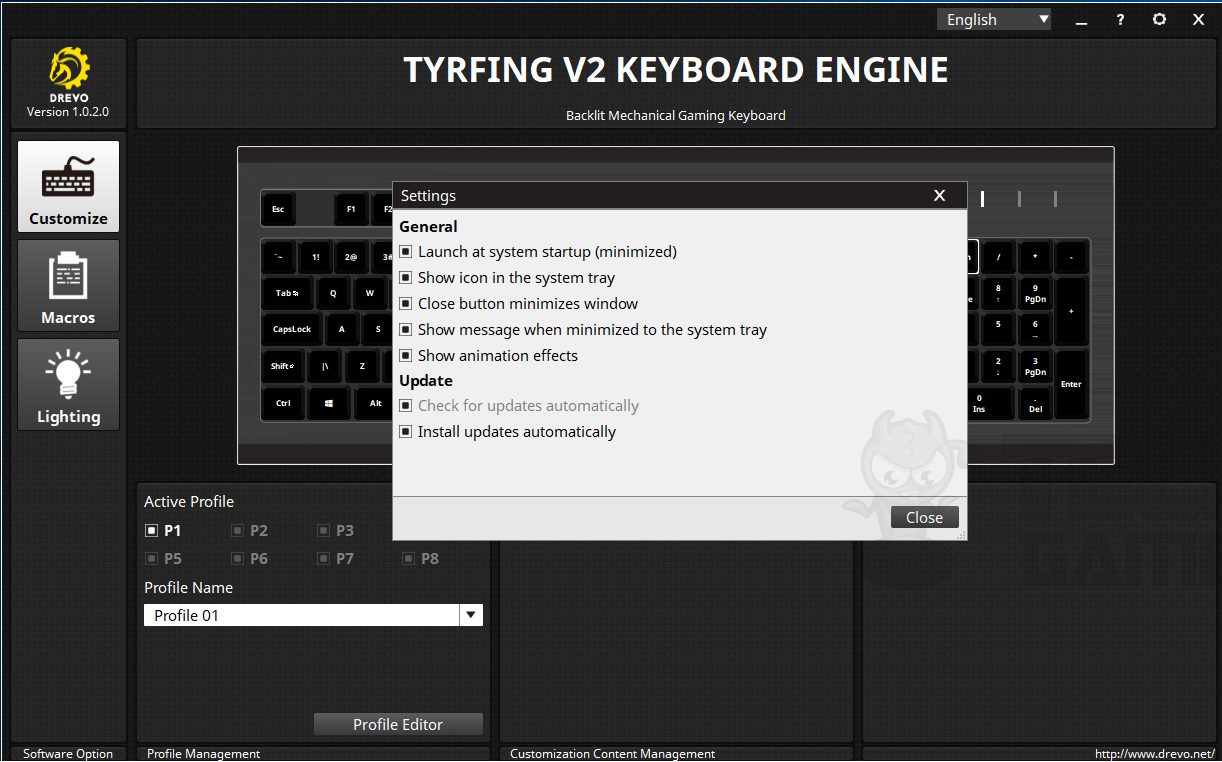Select active profile P6
This screenshot has height=762, width=1222.
(249, 559)
